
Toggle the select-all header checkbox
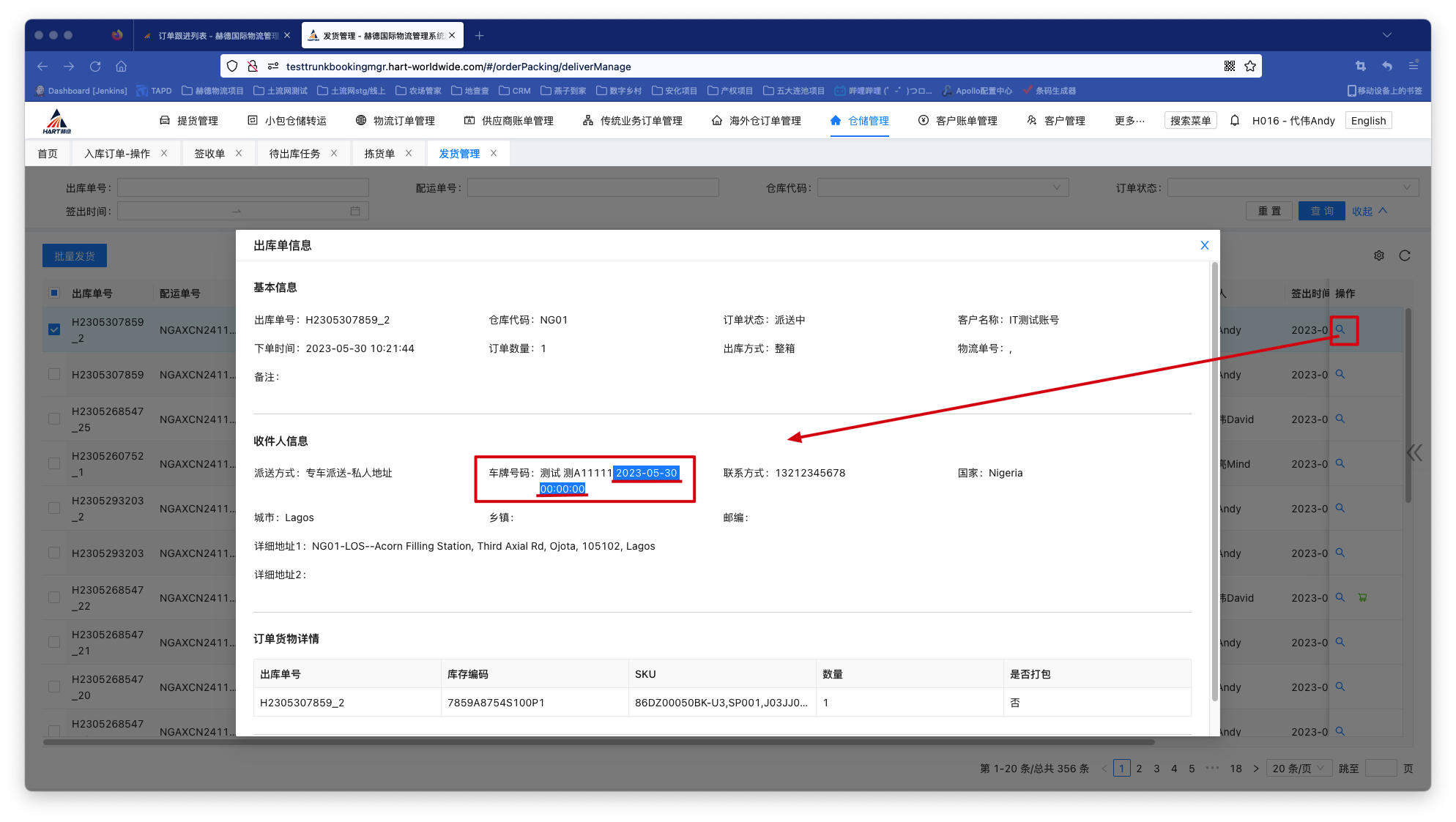coord(54,293)
